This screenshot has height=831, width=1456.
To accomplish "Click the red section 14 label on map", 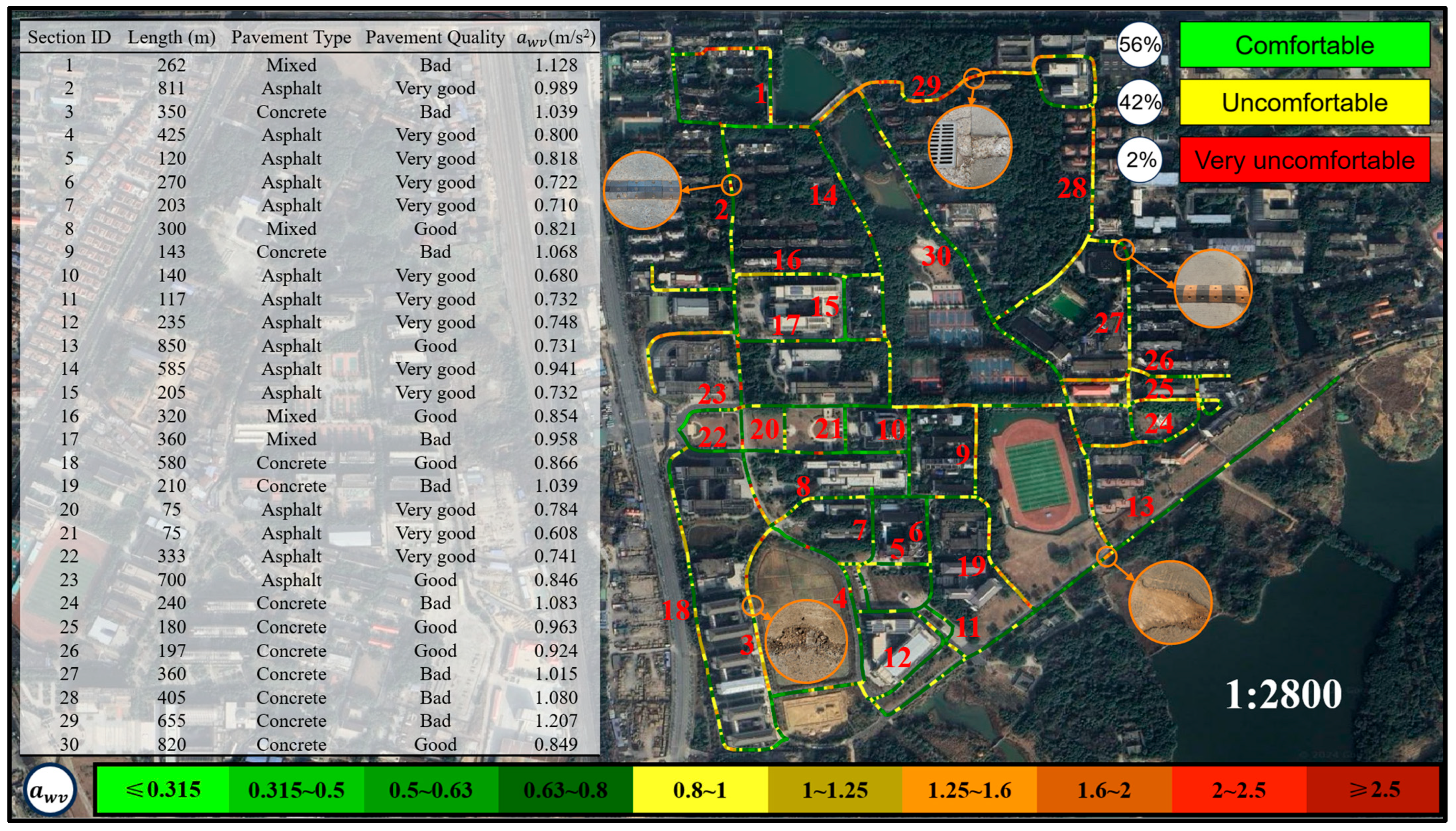I will pos(823,195).
